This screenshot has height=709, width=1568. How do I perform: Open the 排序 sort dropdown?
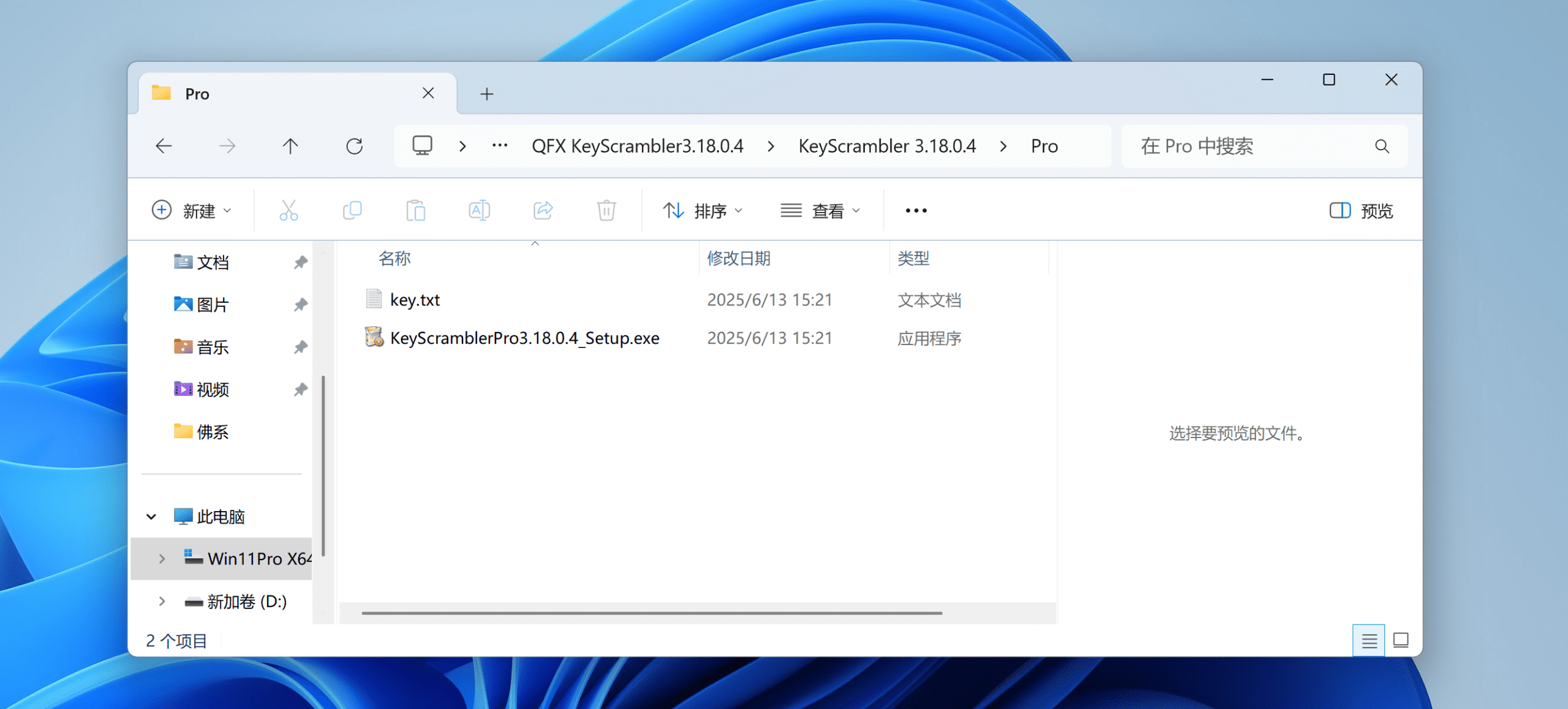703,211
